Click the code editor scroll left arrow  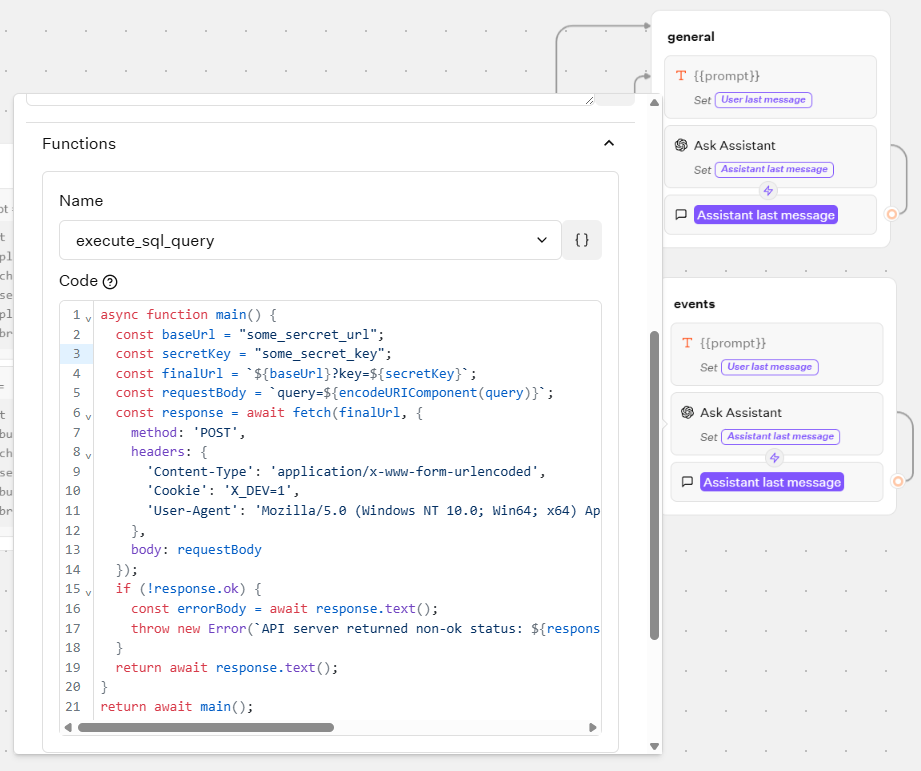pos(68,728)
